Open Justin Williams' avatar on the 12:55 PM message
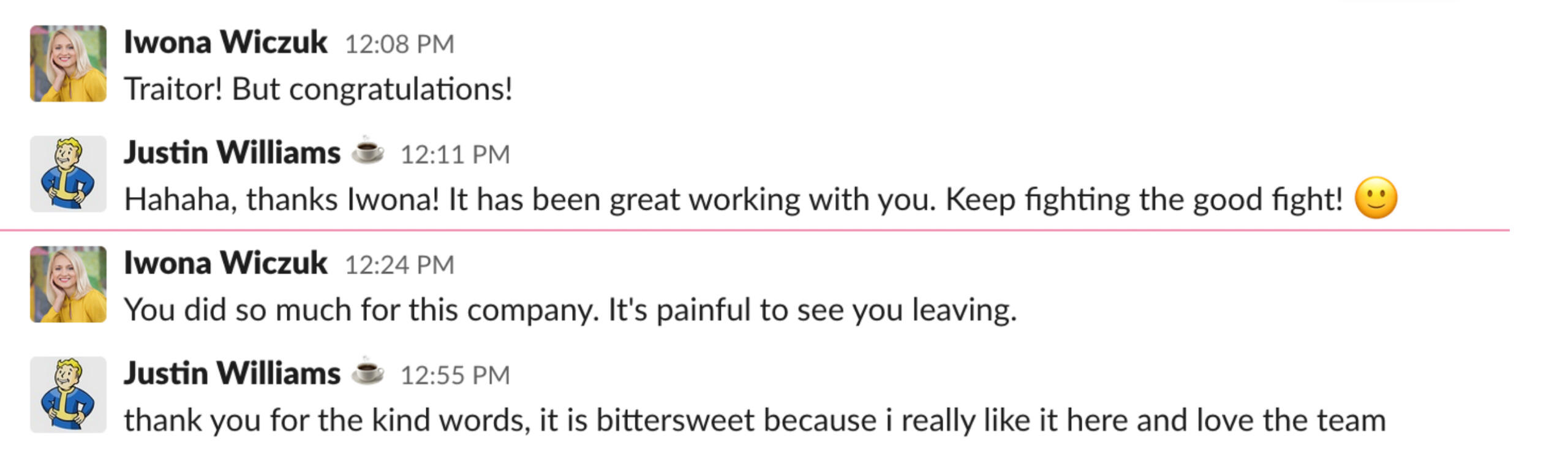Screen dimensions: 1568x466 point(68,394)
